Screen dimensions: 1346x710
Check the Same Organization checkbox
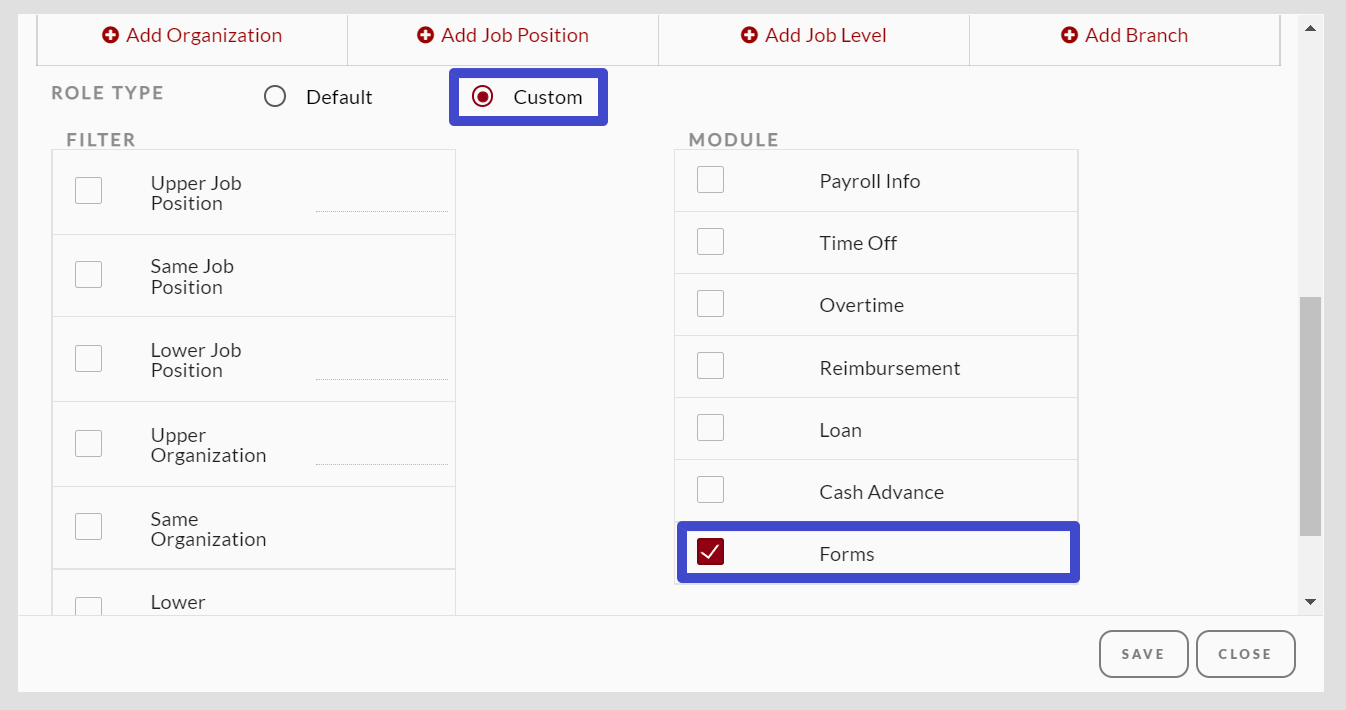point(89,526)
